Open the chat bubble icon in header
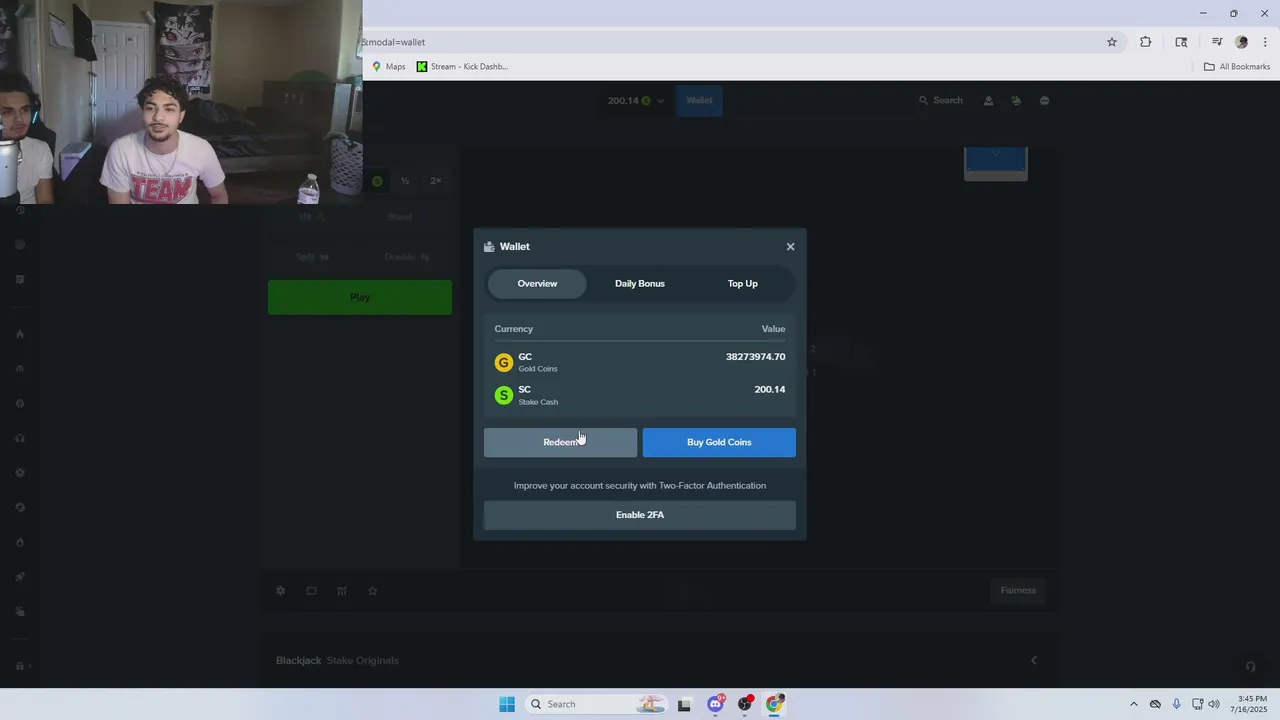This screenshot has width=1280, height=720. (x=1044, y=101)
